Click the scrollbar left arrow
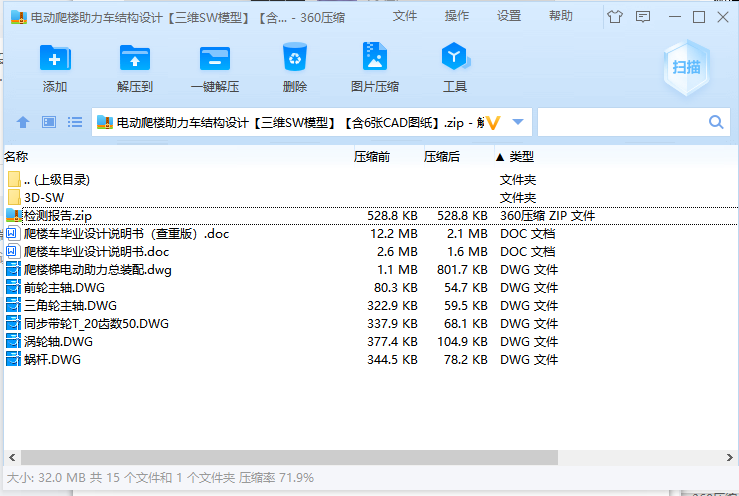739x496 pixels. pos(12,457)
